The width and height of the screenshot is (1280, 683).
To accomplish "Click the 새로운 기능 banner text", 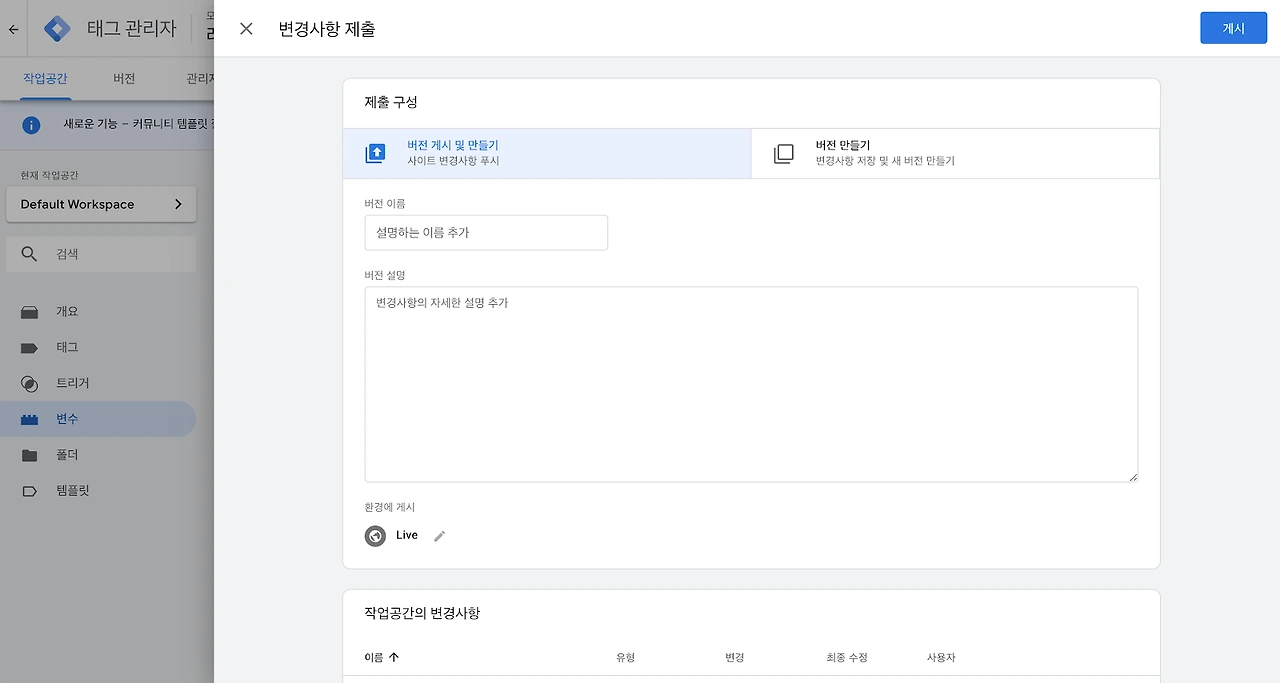I will point(138,125).
